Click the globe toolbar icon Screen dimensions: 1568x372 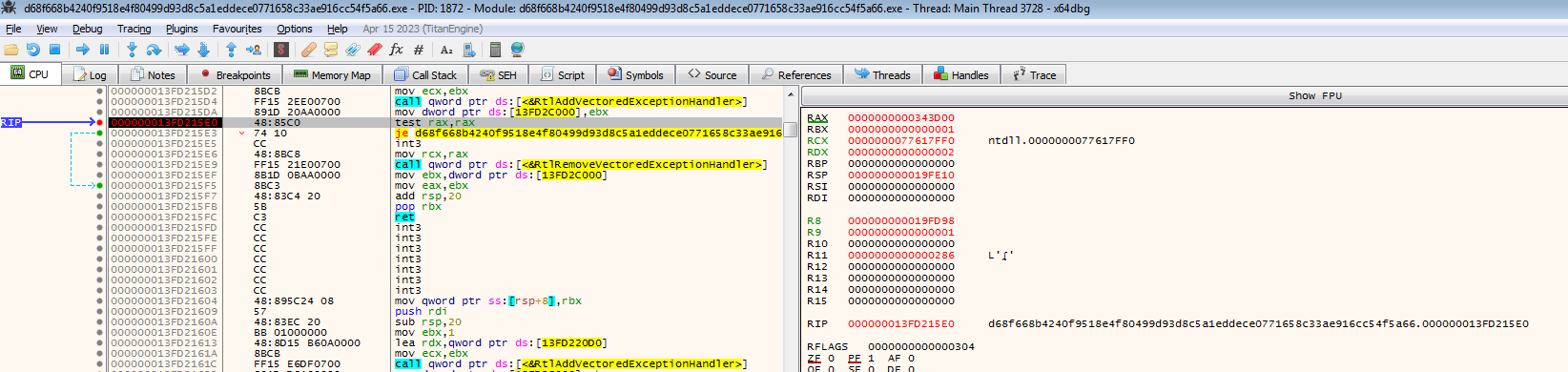518,50
